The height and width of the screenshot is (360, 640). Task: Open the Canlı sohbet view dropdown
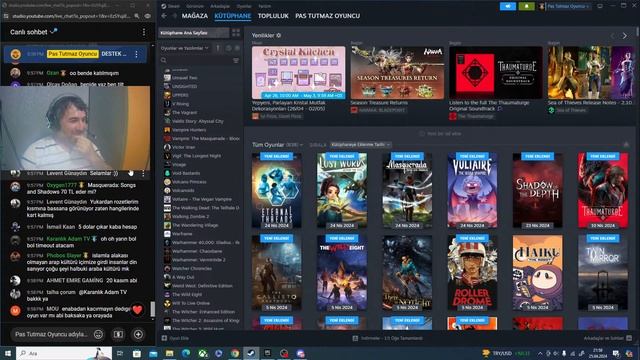tap(33, 32)
